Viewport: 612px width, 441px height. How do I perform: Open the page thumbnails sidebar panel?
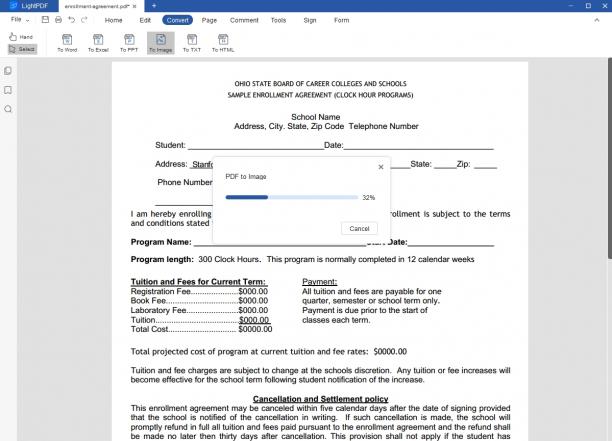(x=8, y=71)
